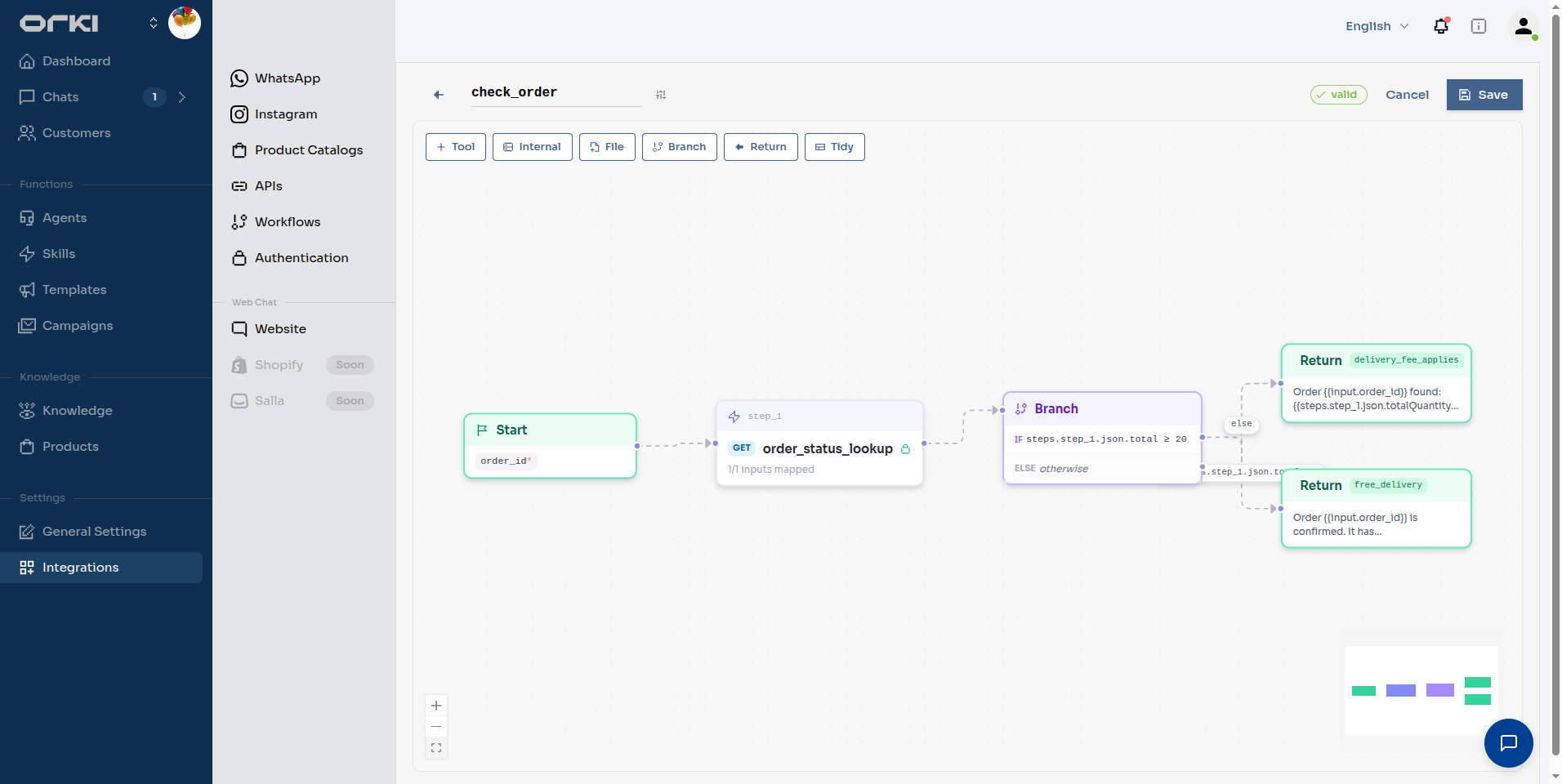Select the order_status_lookup step node

click(x=819, y=443)
